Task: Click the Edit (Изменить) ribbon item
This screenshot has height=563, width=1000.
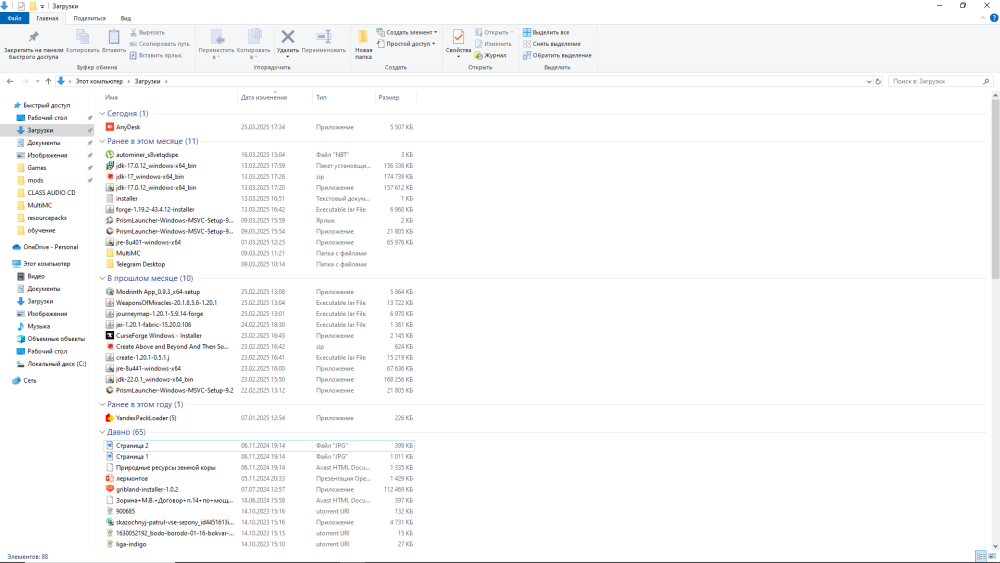Action: [493, 44]
